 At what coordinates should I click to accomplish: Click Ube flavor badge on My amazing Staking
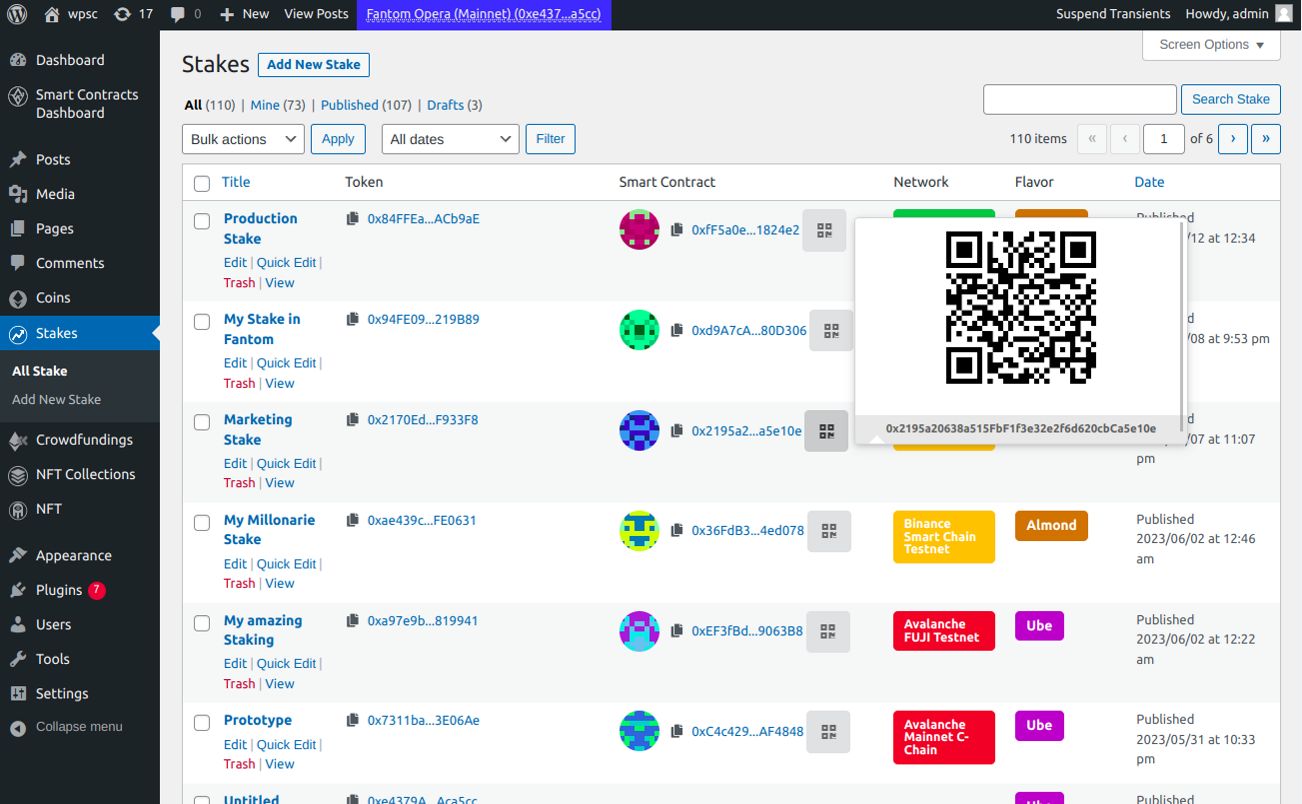point(1039,626)
